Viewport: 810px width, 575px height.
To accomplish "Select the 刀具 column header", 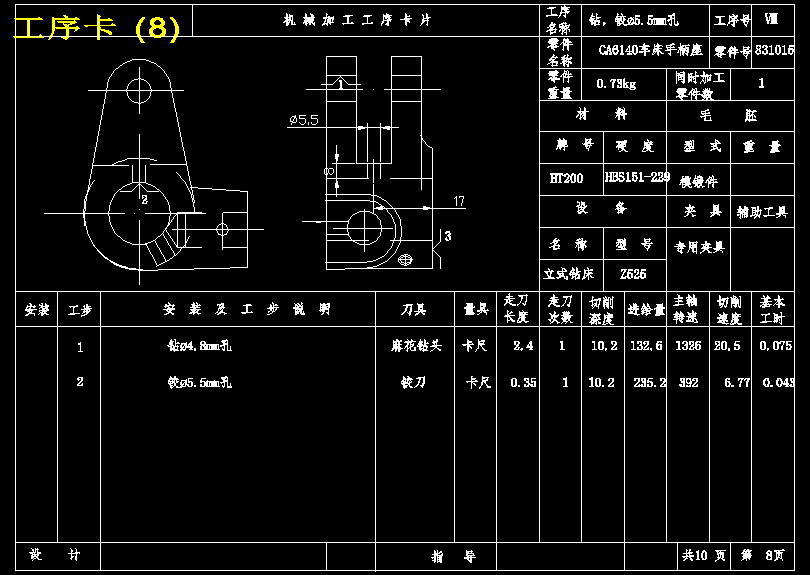I will (x=414, y=309).
